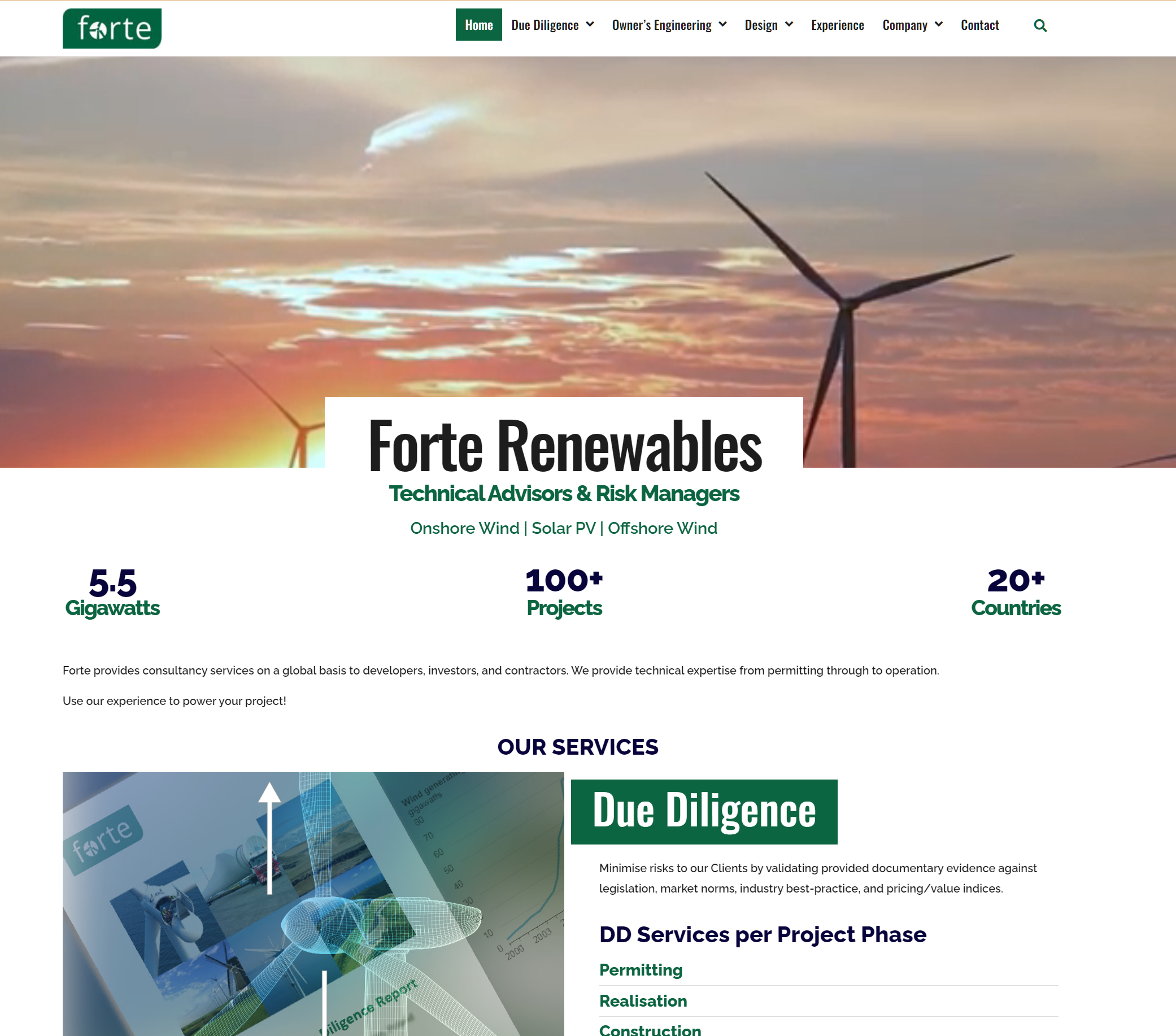Click the OUR SERVICES section heading
The width and height of the screenshot is (1176, 1036).
coord(578,747)
